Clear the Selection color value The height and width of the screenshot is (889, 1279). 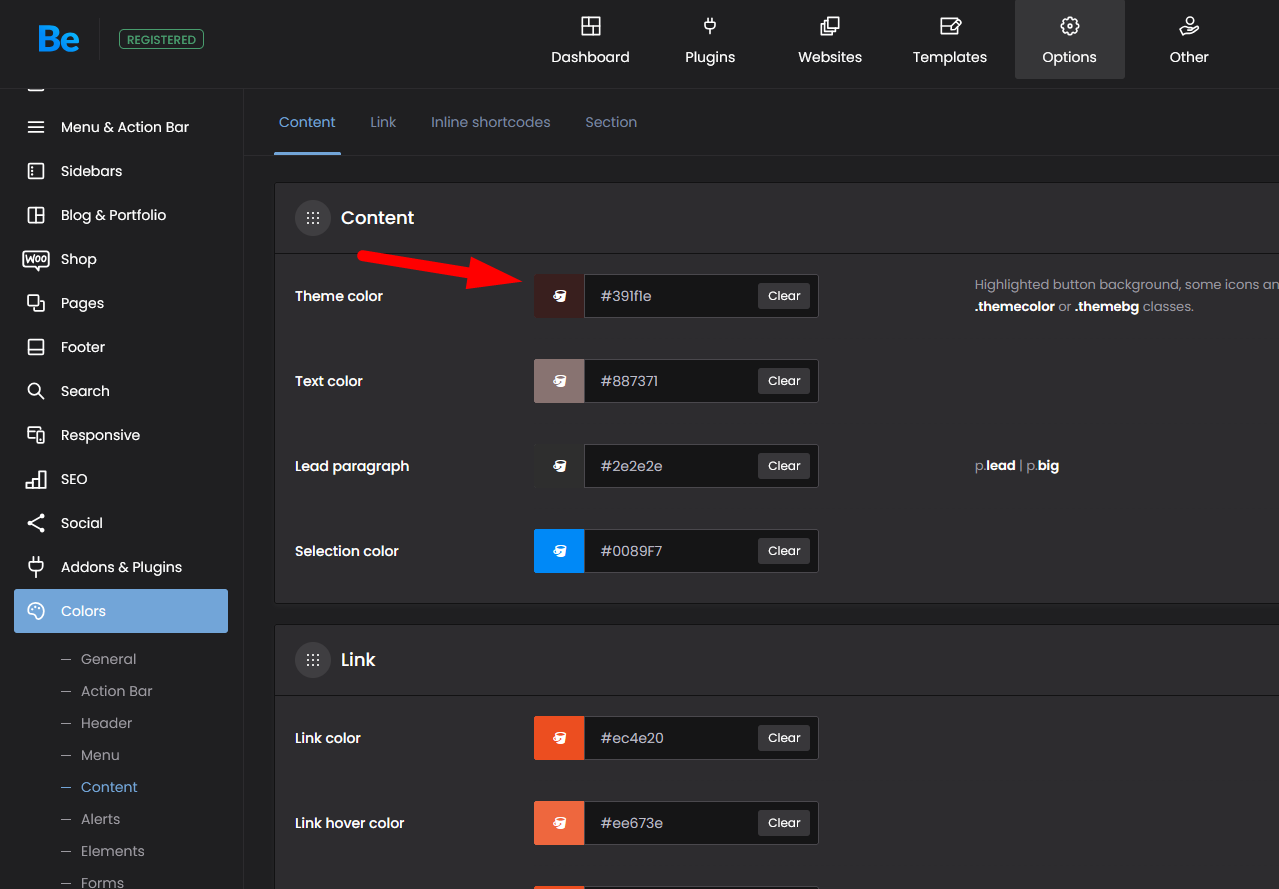tap(784, 551)
